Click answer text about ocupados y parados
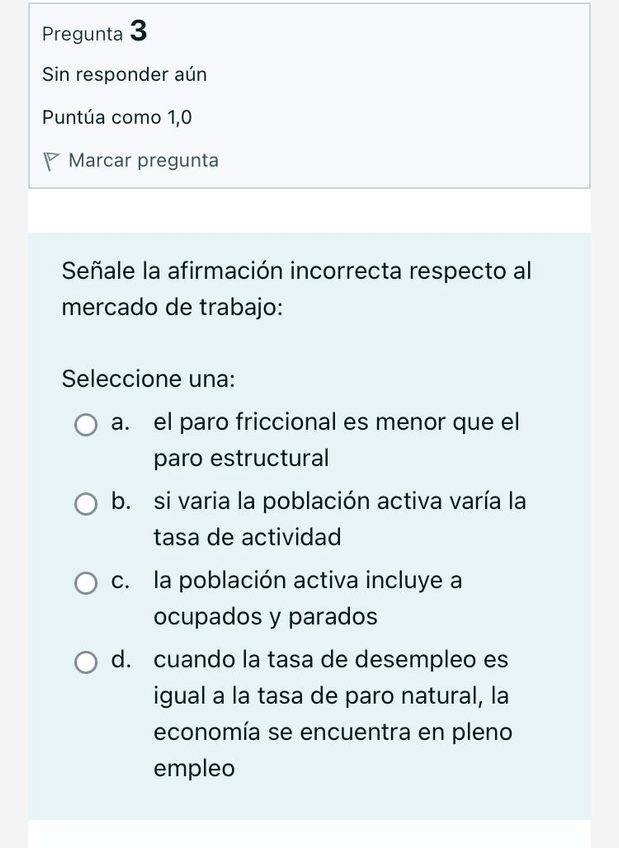This screenshot has width=619, height=848. click(x=307, y=598)
